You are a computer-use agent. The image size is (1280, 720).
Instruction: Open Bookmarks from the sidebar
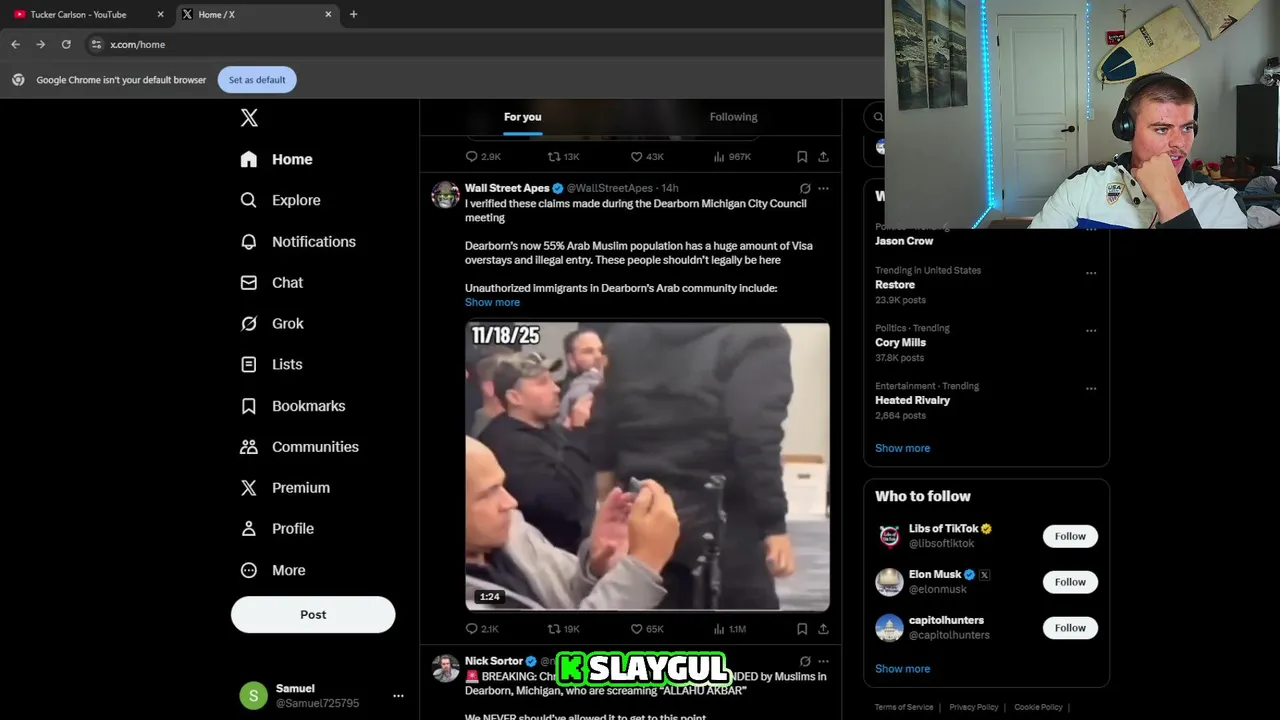[293, 406]
